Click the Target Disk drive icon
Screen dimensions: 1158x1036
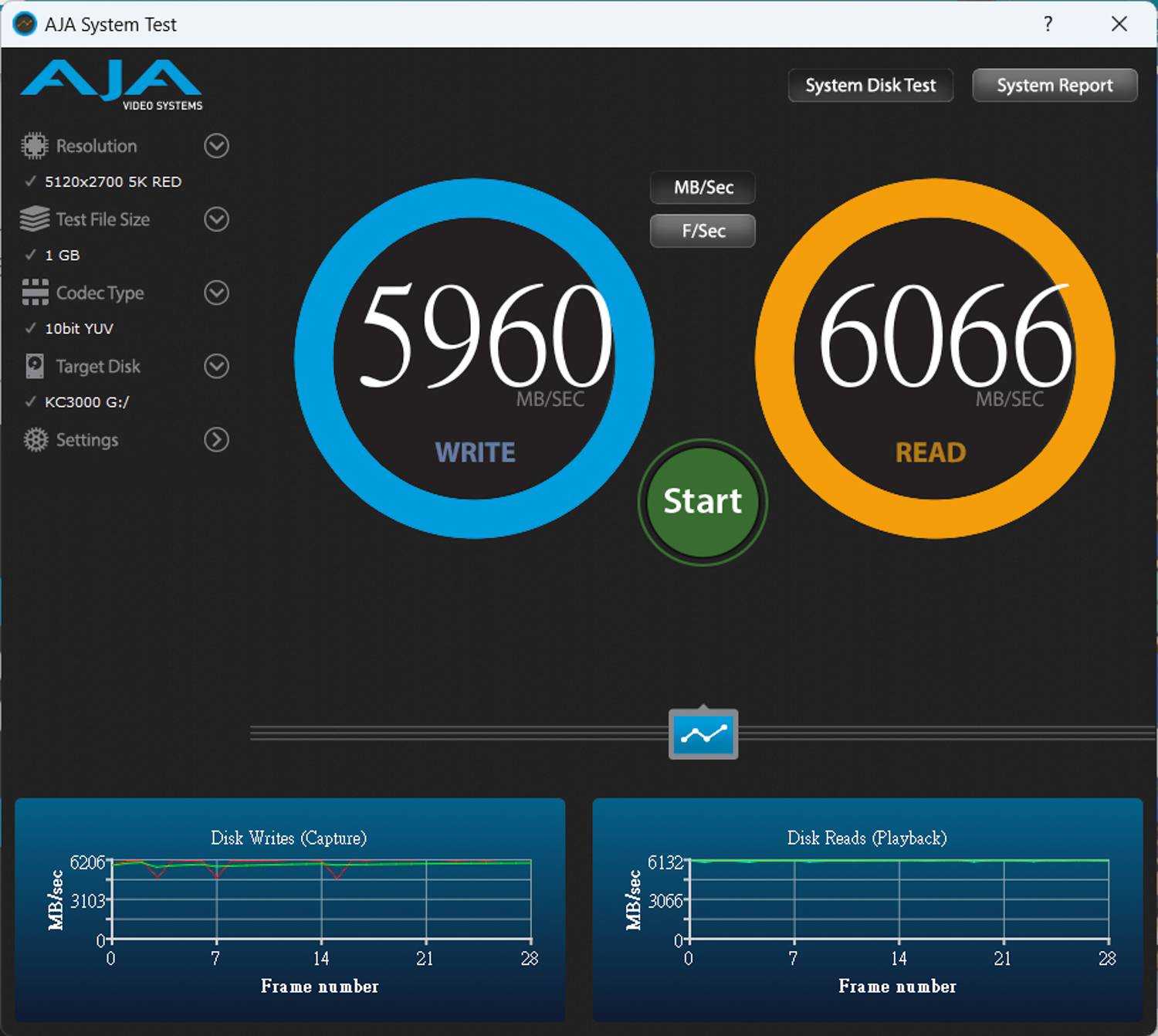click(34, 366)
